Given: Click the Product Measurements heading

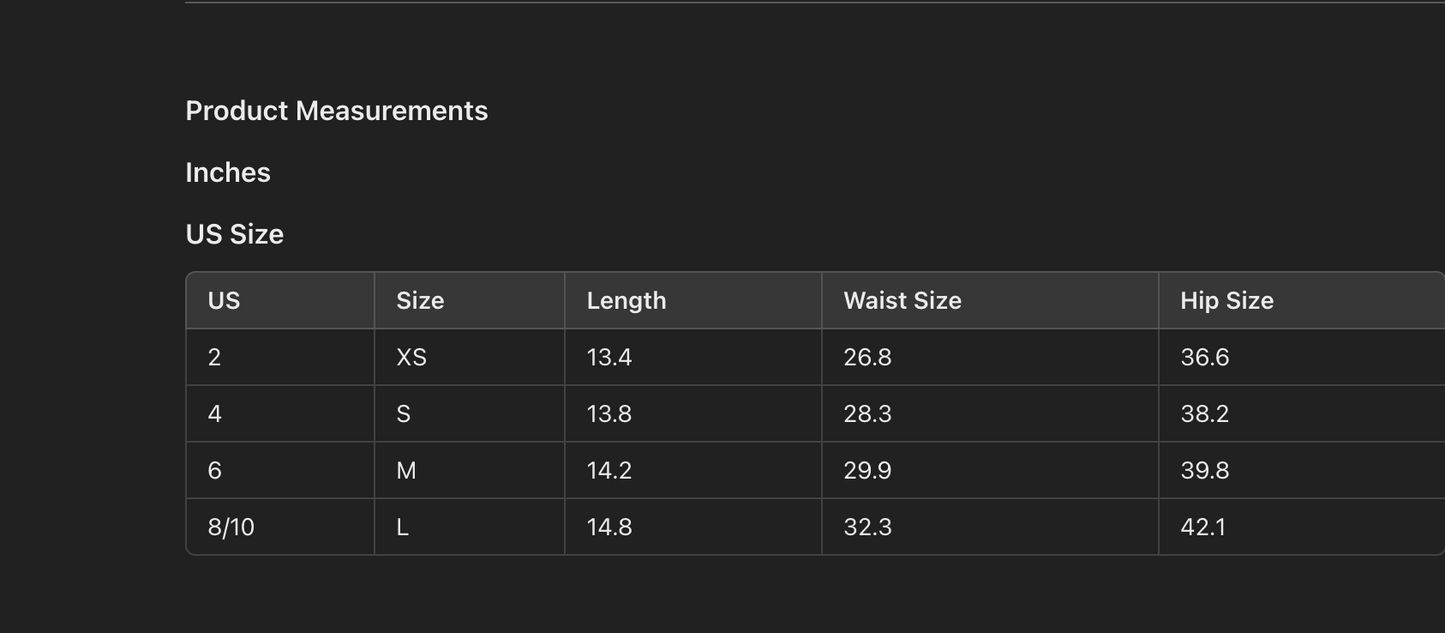Looking at the screenshot, I should click(x=336, y=111).
